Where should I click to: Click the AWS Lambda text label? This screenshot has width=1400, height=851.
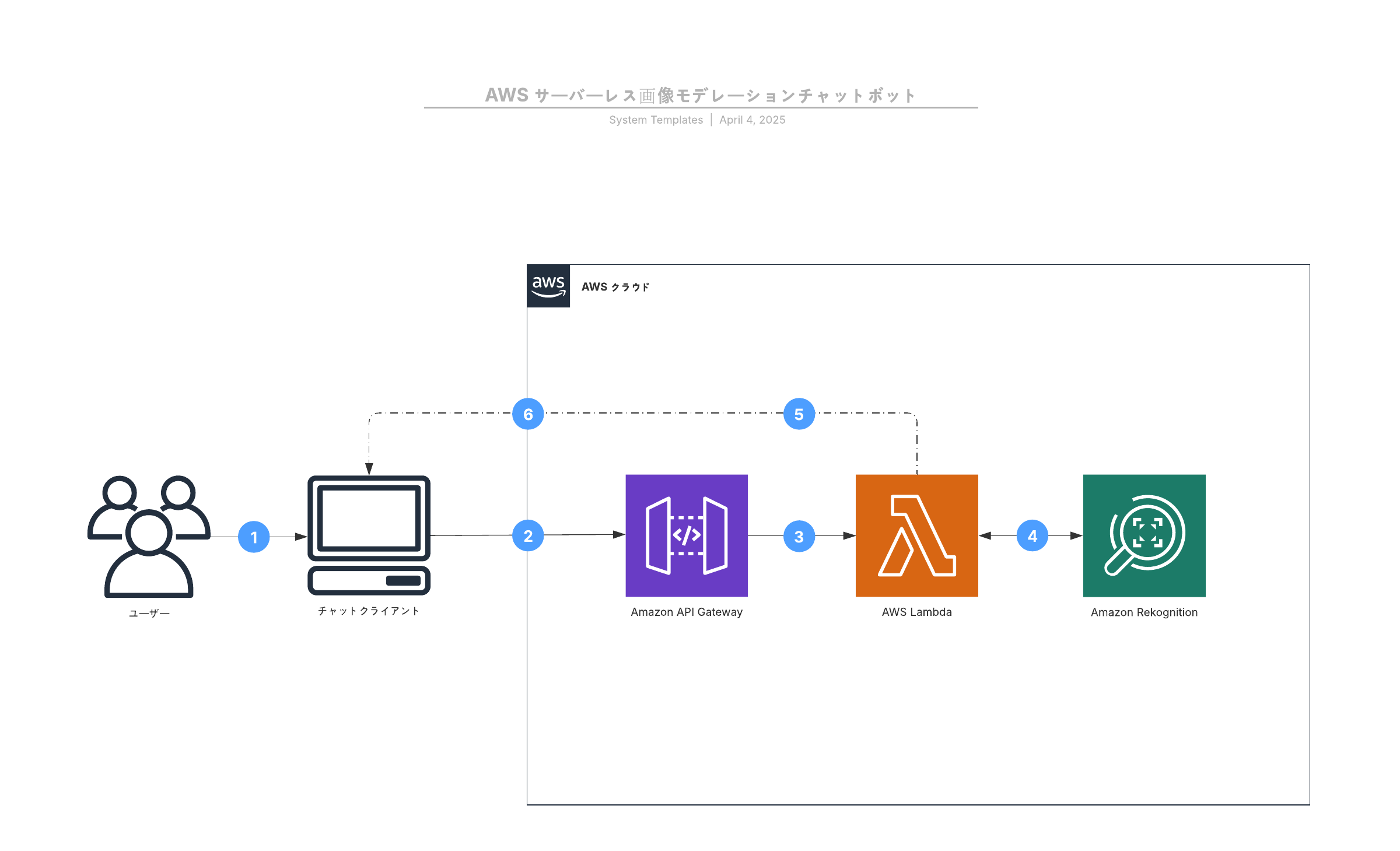click(x=916, y=612)
